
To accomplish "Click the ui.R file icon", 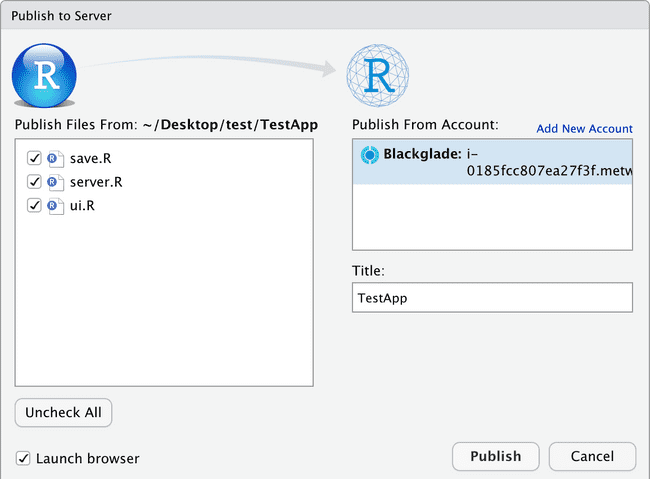I will pos(55,206).
